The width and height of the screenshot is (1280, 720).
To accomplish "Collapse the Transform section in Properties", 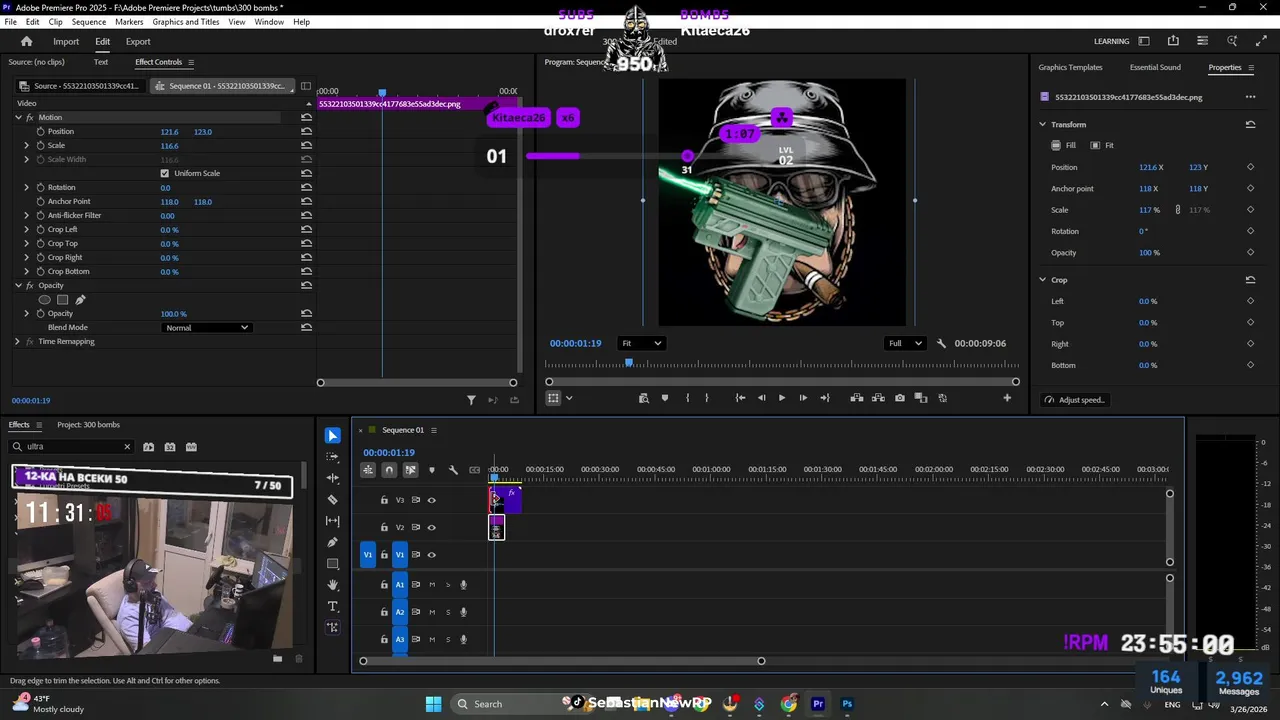I will [1042, 124].
